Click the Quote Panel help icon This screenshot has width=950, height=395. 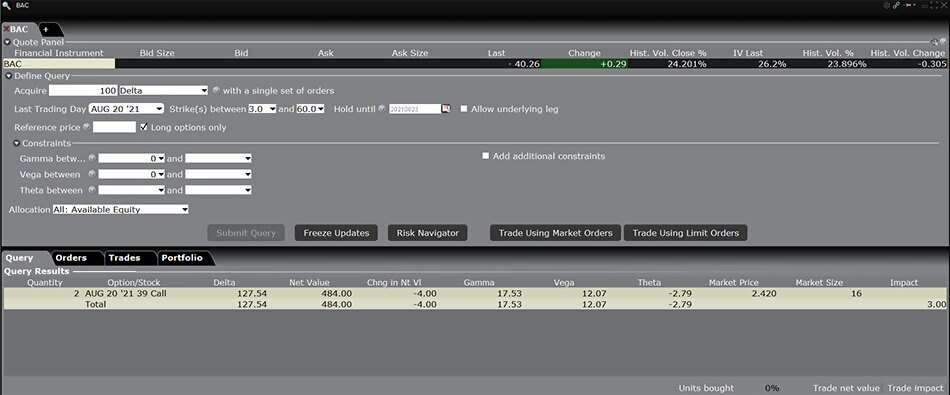(x=943, y=42)
